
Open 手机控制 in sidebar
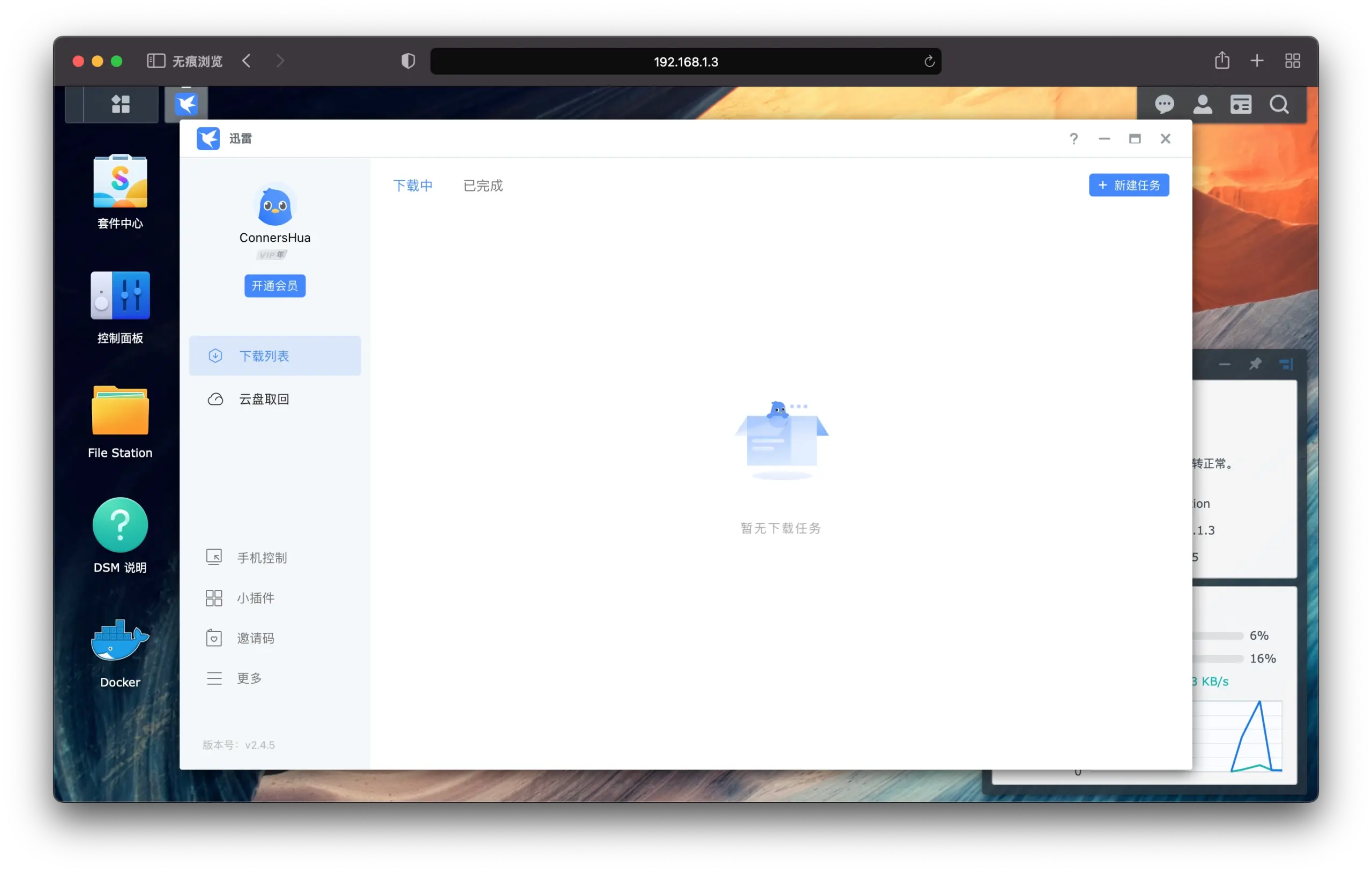point(246,558)
